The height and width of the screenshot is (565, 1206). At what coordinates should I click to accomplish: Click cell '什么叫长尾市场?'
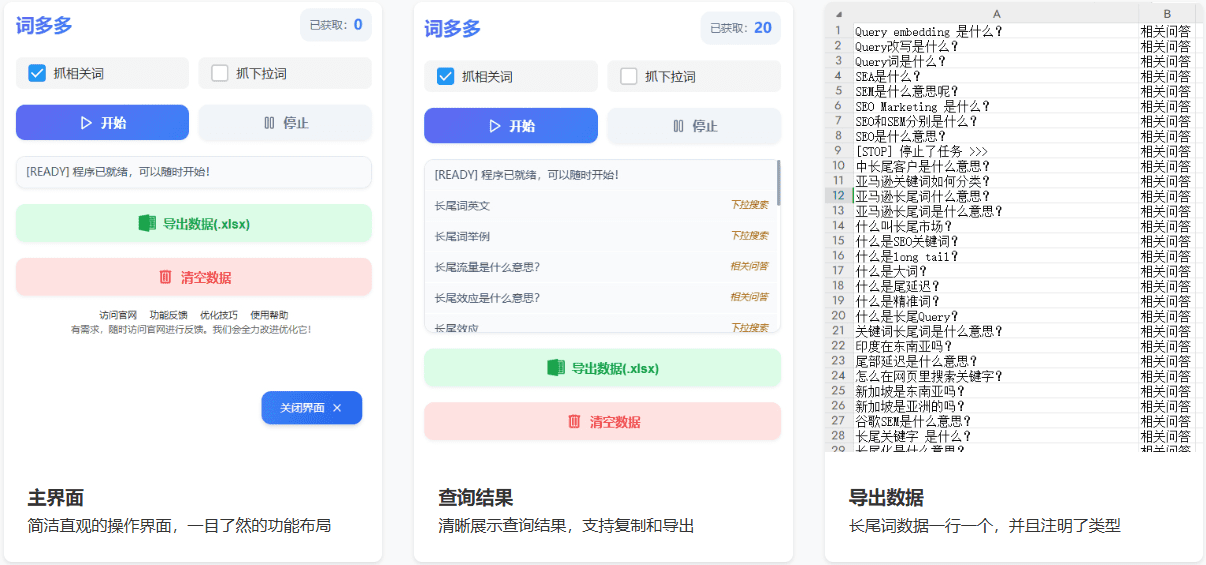point(996,226)
